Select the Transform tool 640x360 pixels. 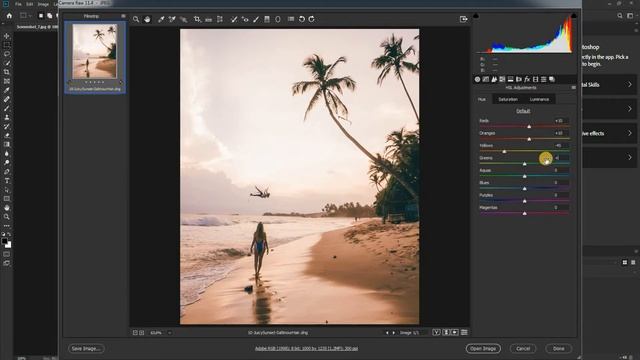coord(220,19)
